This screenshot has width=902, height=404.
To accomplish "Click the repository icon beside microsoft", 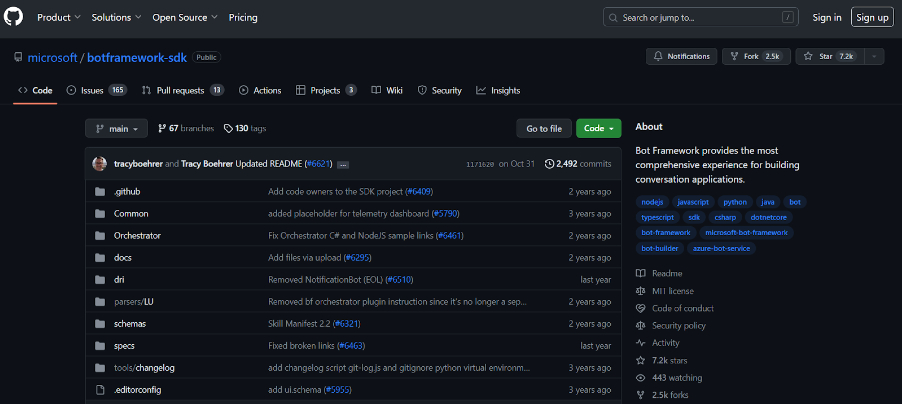I will (x=18, y=58).
